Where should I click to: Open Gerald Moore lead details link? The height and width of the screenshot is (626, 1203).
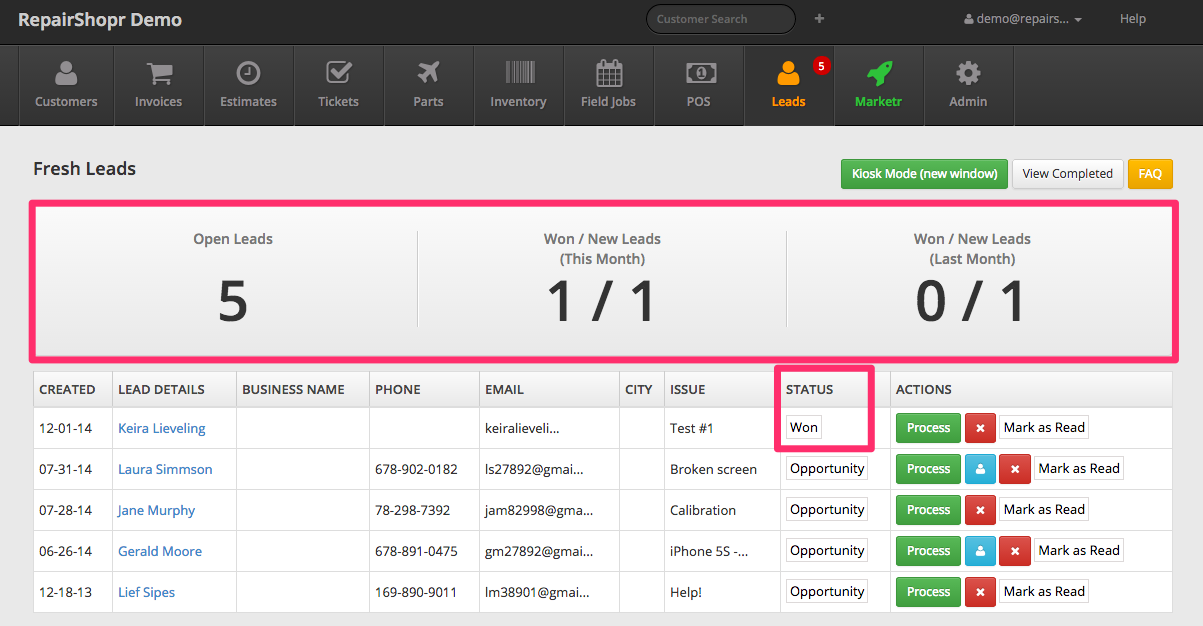[160, 551]
